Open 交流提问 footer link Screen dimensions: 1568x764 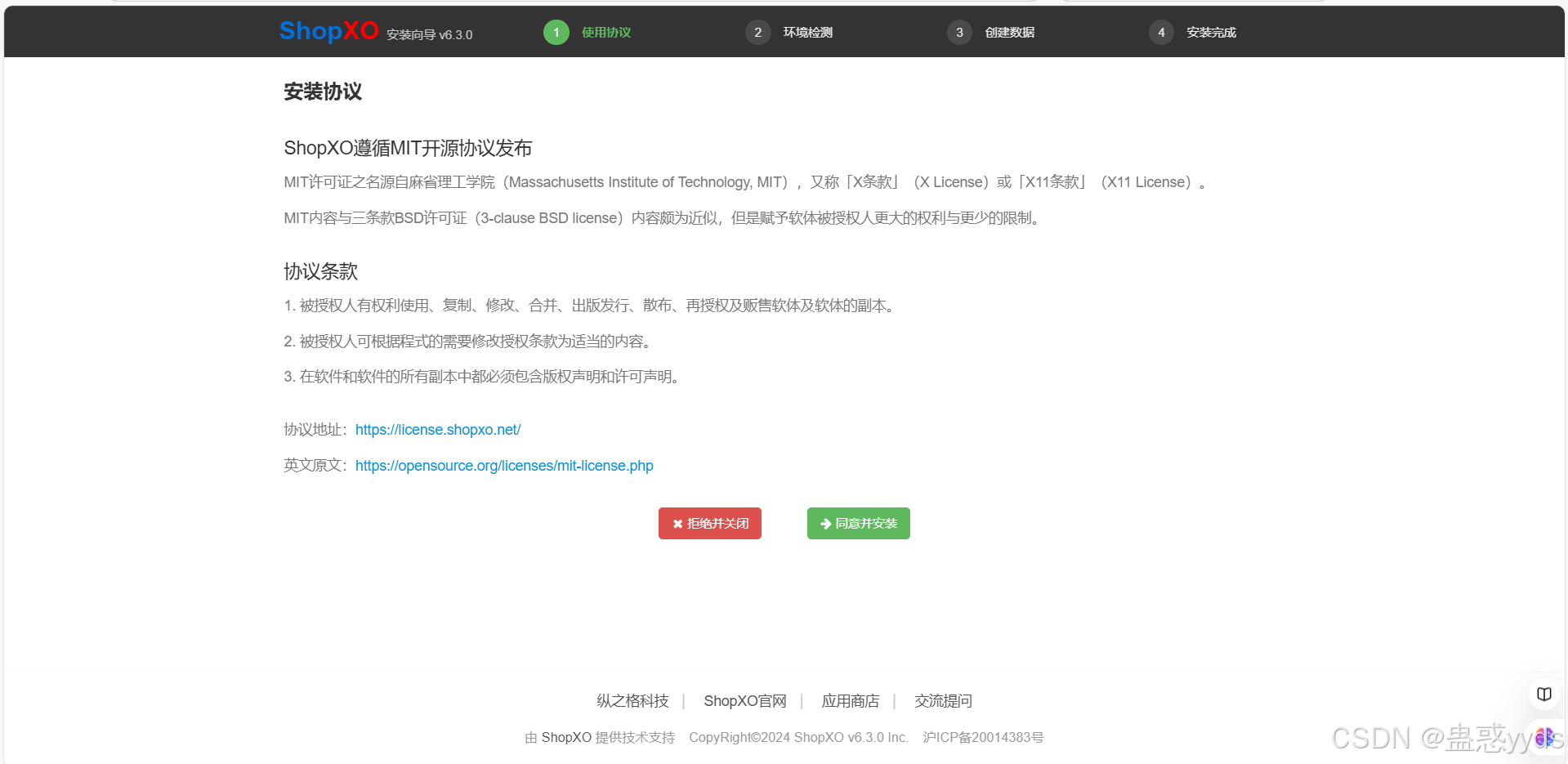pyautogui.click(x=944, y=701)
